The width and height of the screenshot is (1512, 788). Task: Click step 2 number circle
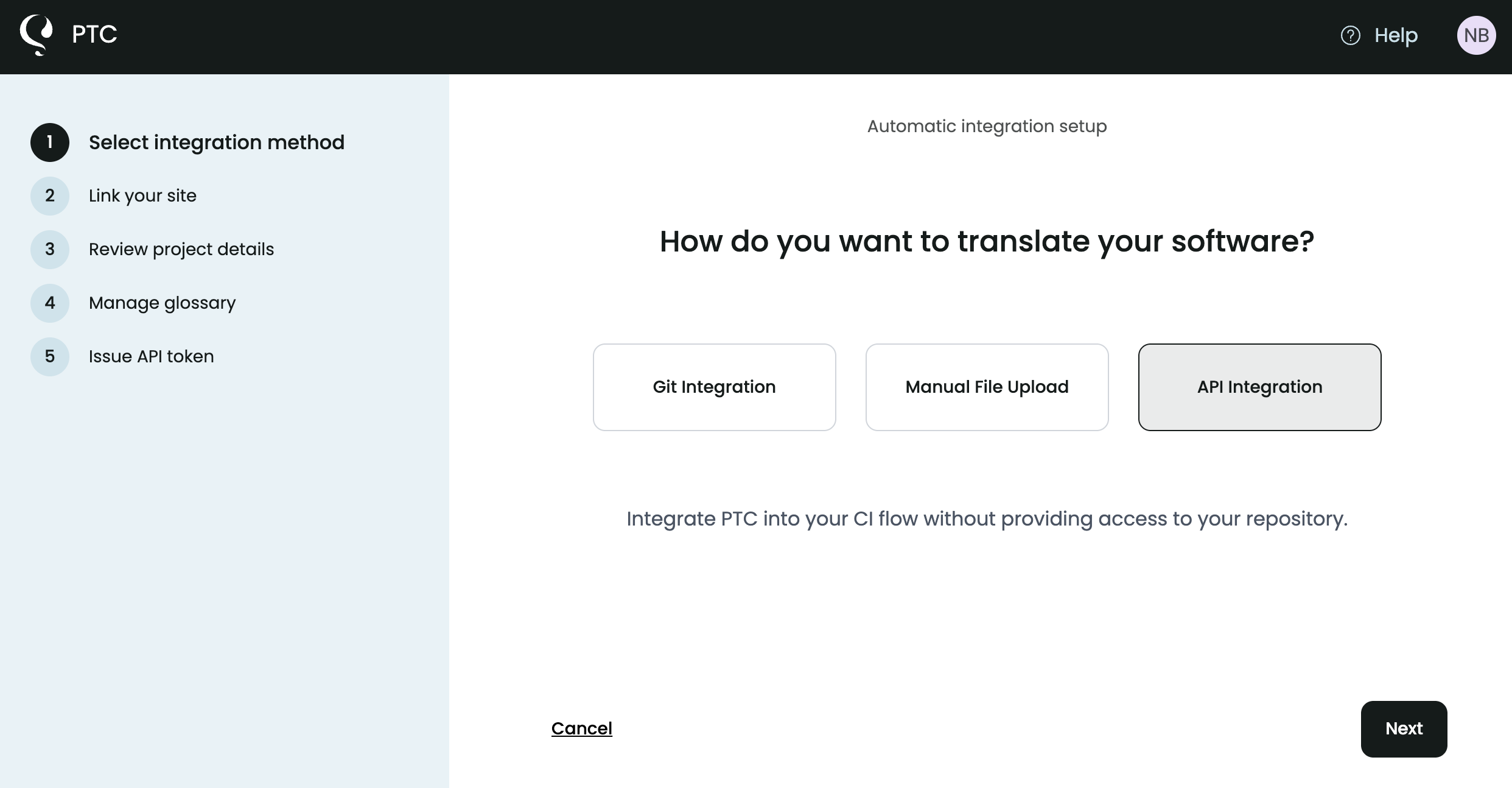pos(50,195)
